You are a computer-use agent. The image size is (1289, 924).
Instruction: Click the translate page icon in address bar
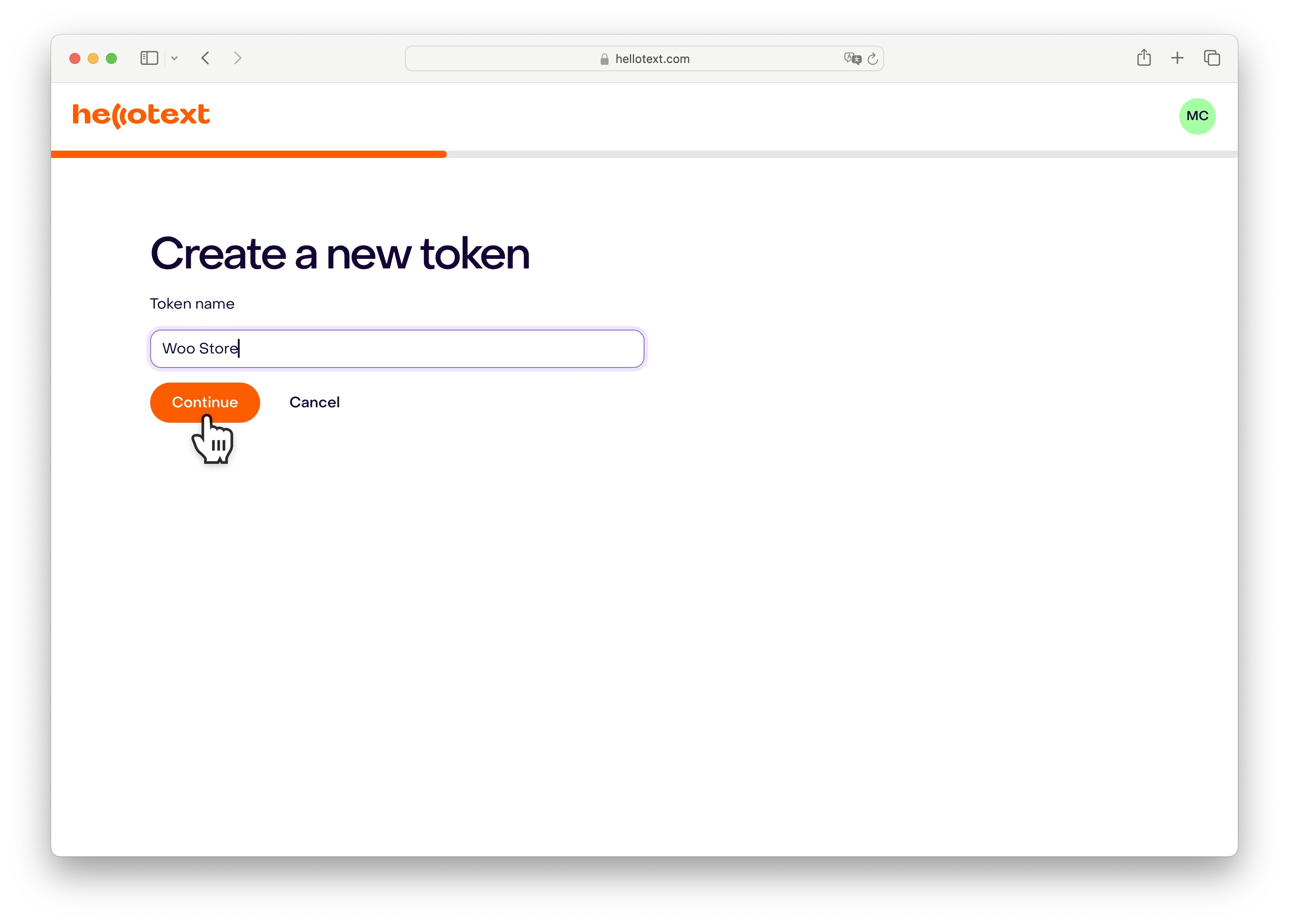click(853, 58)
